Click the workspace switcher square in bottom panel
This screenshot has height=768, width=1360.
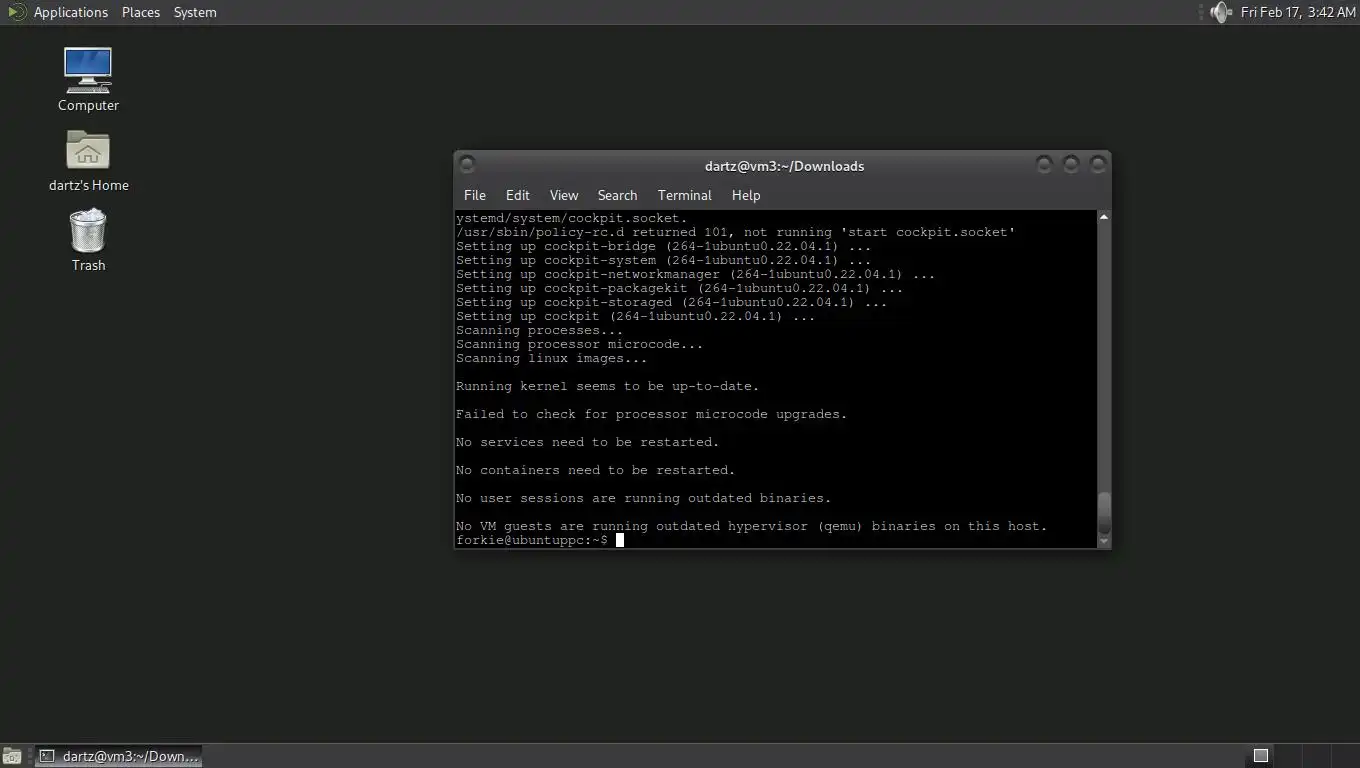1261,756
